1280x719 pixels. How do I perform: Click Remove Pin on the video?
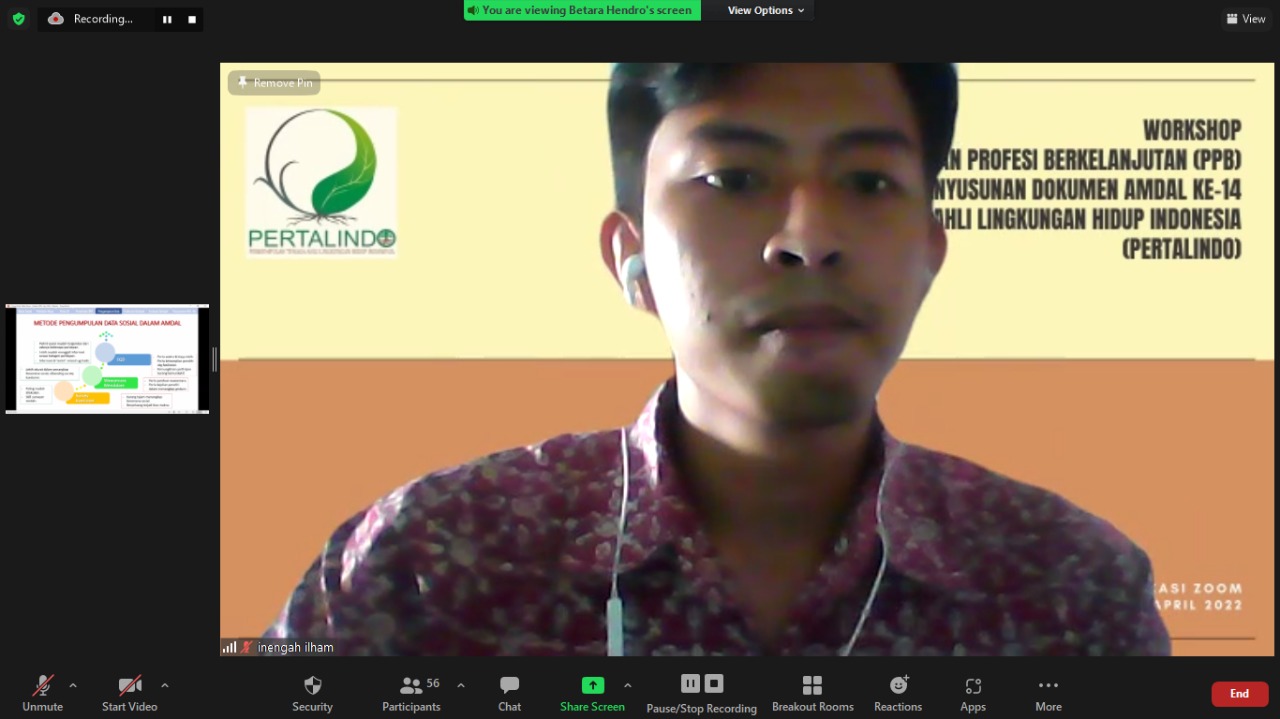pos(274,83)
